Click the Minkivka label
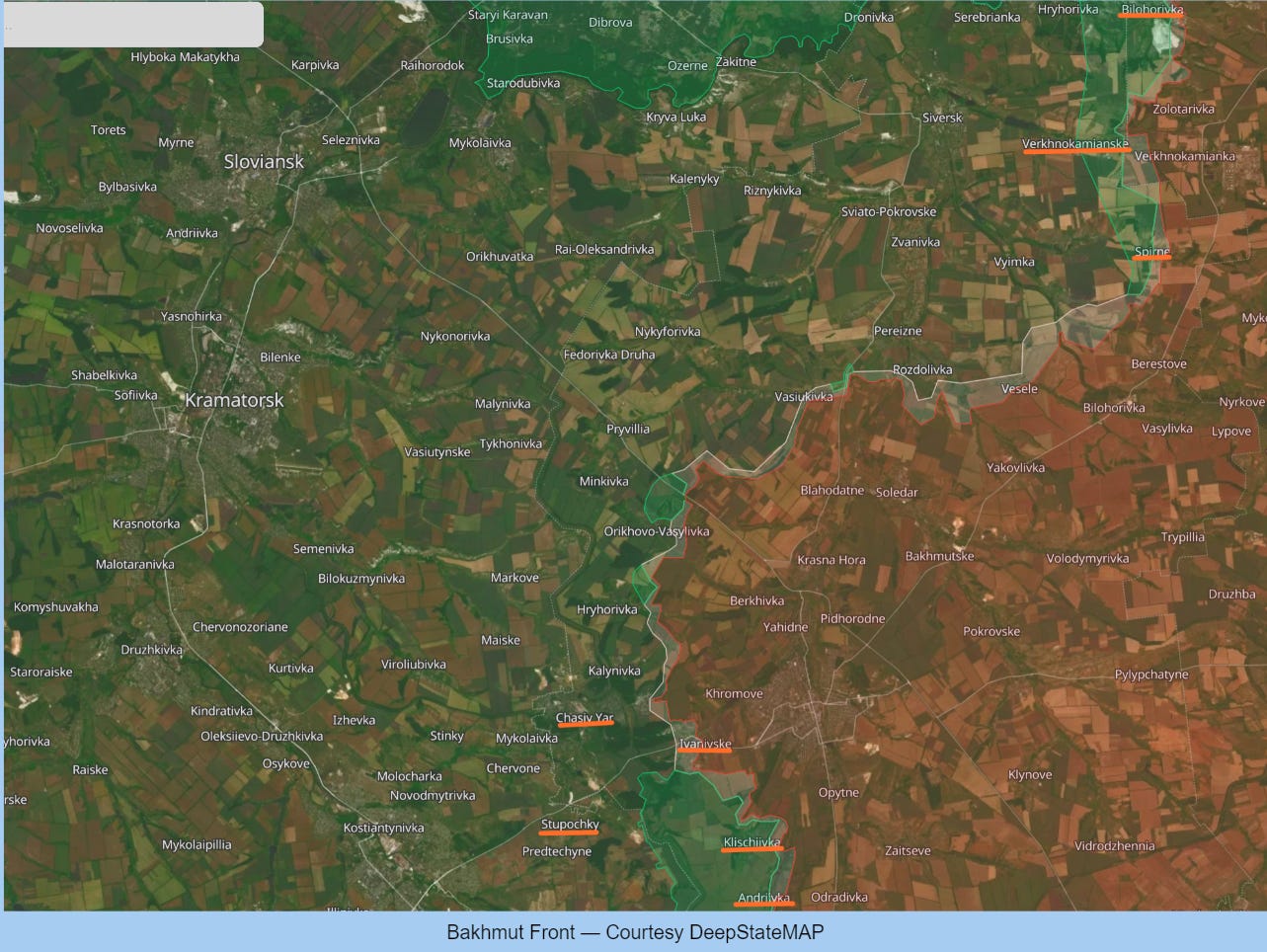The width and height of the screenshot is (1267, 952). point(603,481)
